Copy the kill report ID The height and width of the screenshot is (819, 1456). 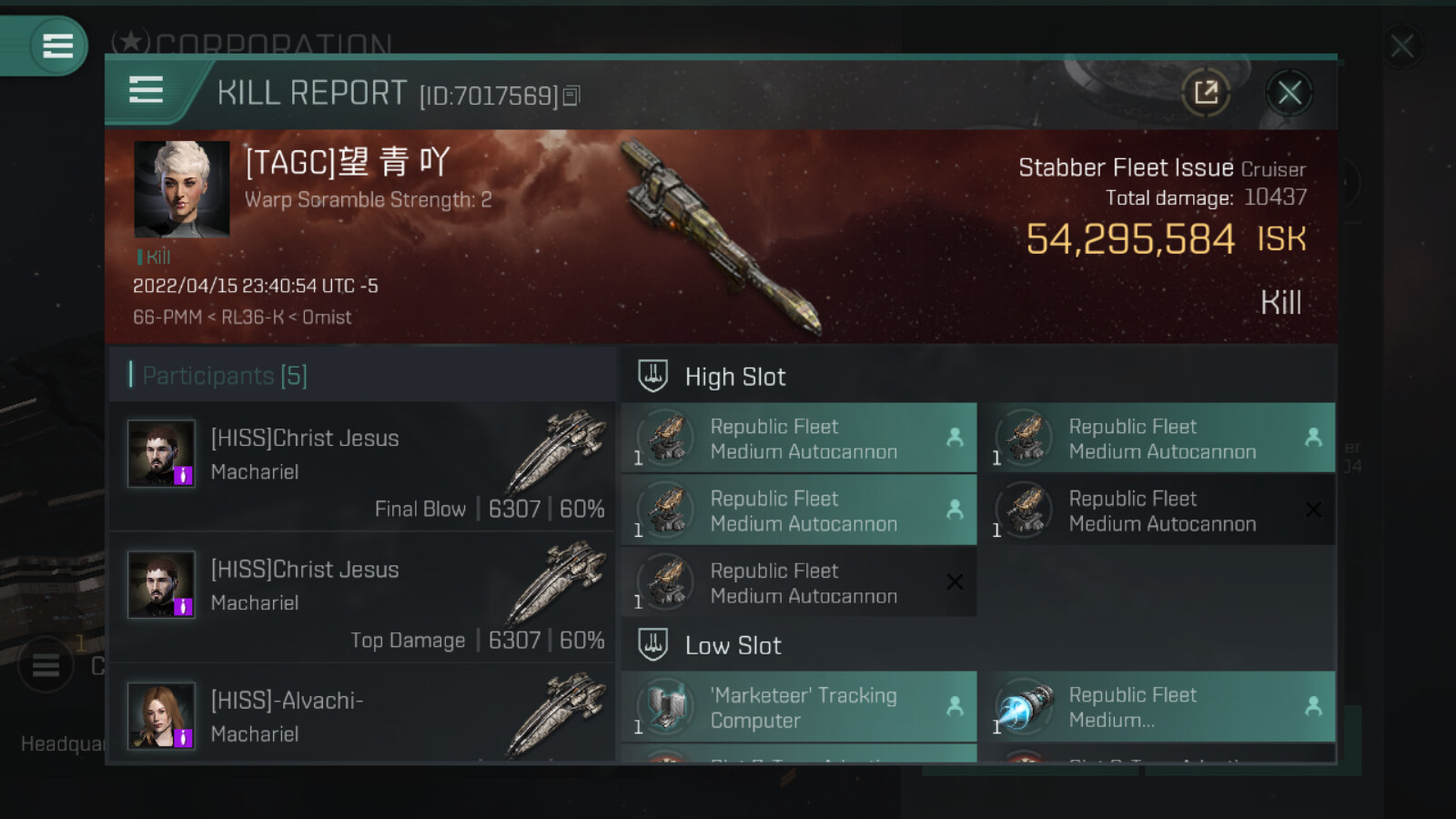coord(571,96)
